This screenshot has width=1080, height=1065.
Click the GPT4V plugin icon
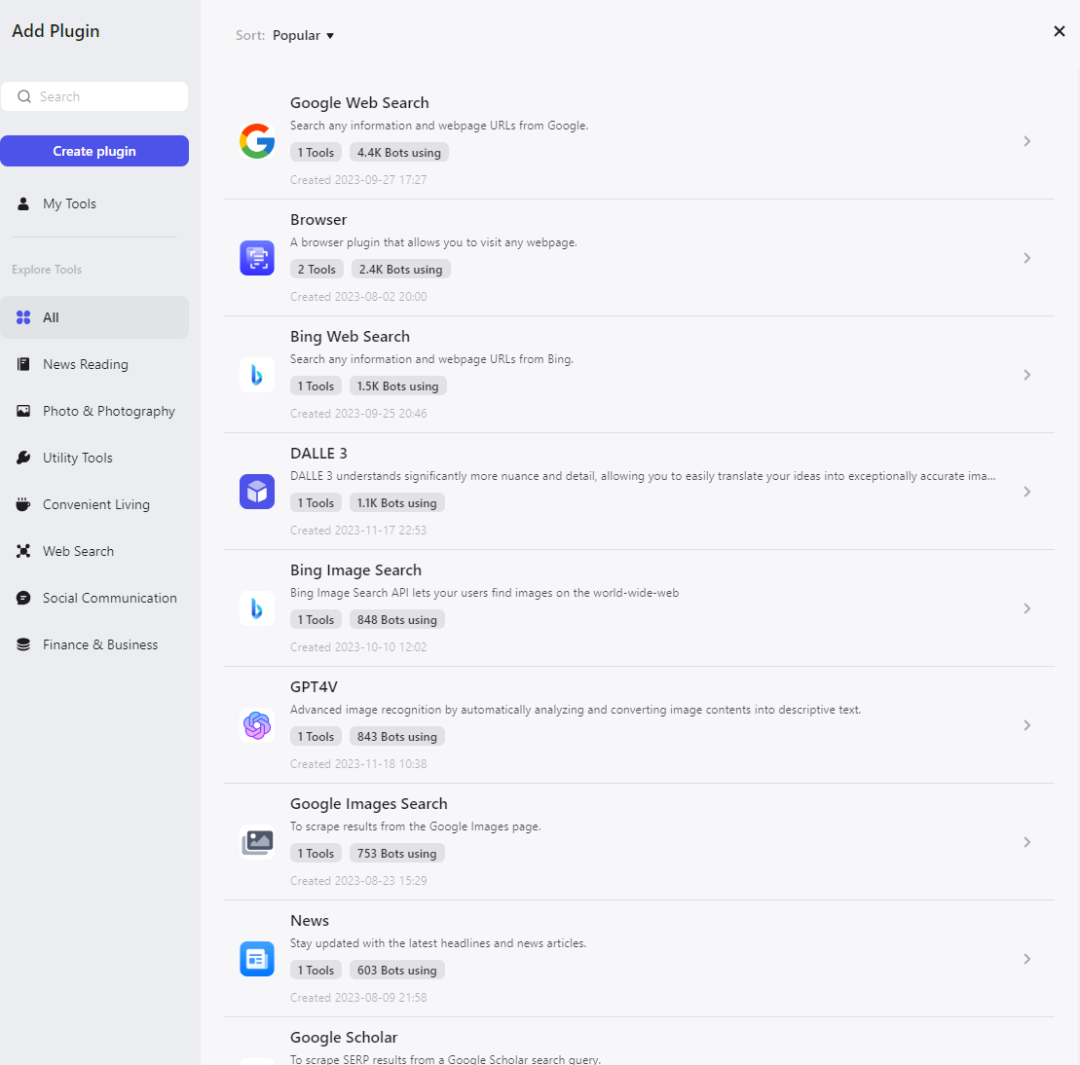coord(257,725)
